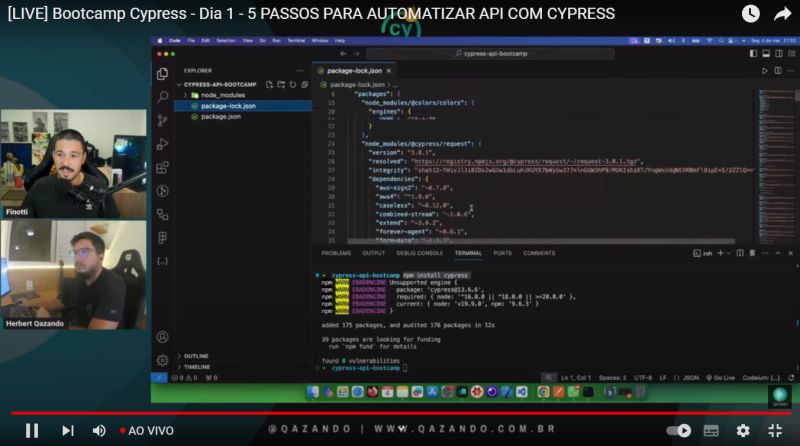Viewport: 800px width, 446px height.
Task: Split the editor to the right
Action: point(778,71)
